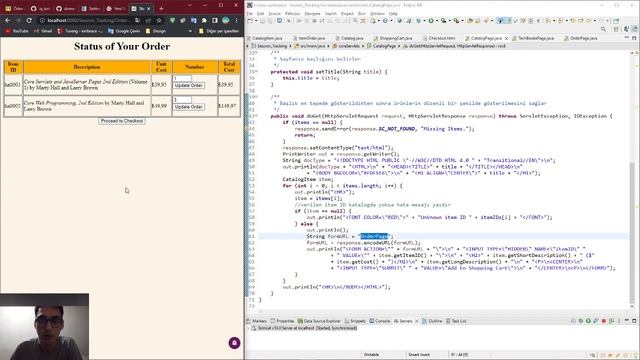Open Eclipse Source menu
This screenshot has width=640, height=360.
[275, 13]
